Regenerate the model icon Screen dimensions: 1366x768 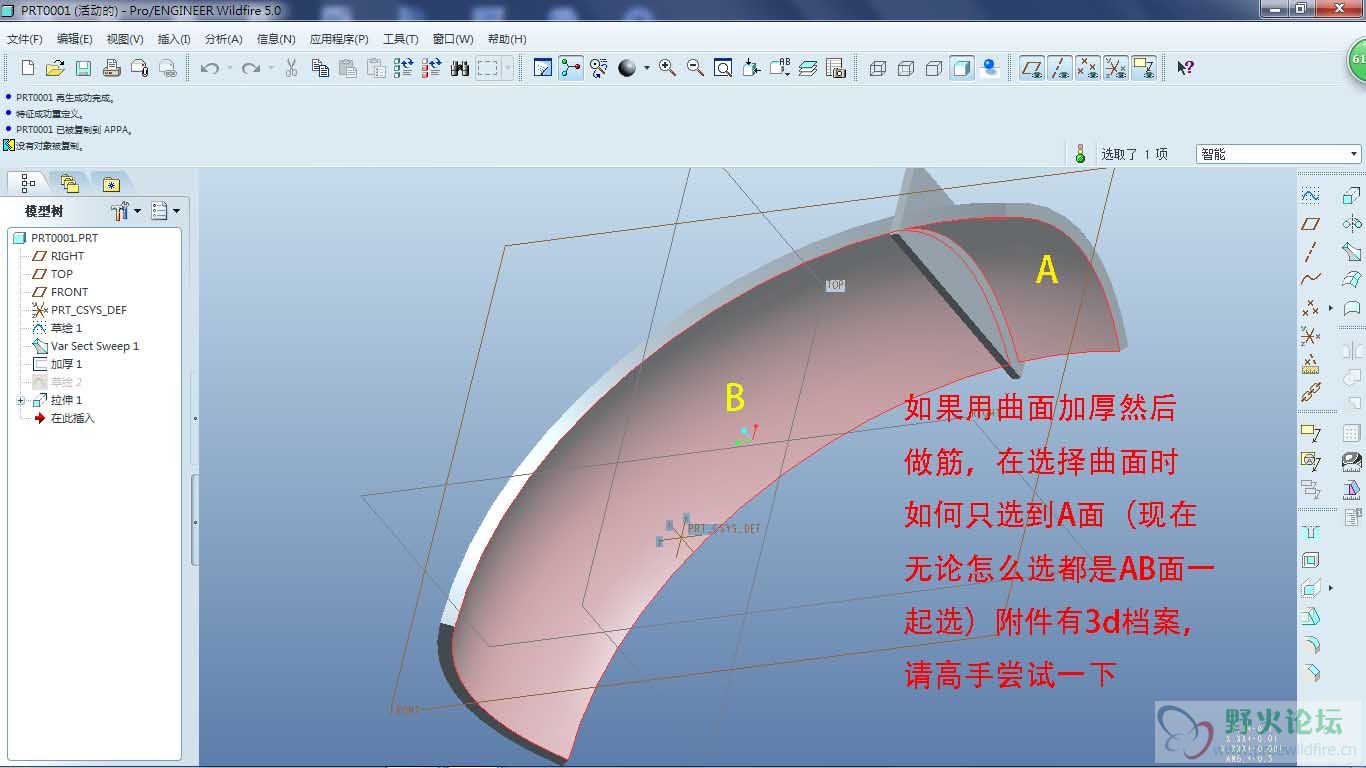point(404,68)
